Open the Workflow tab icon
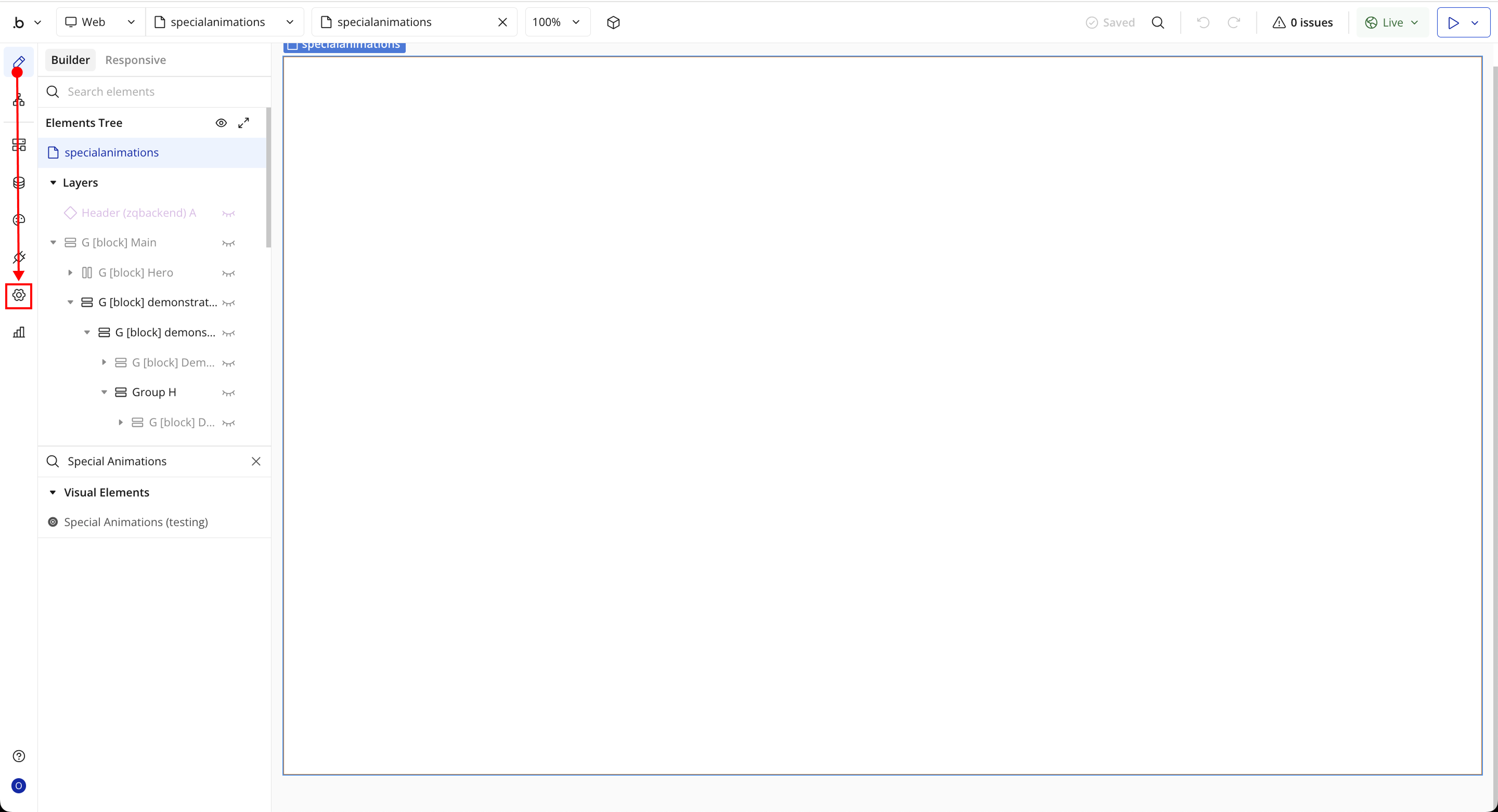Image resolution: width=1498 pixels, height=812 pixels. point(19,100)
